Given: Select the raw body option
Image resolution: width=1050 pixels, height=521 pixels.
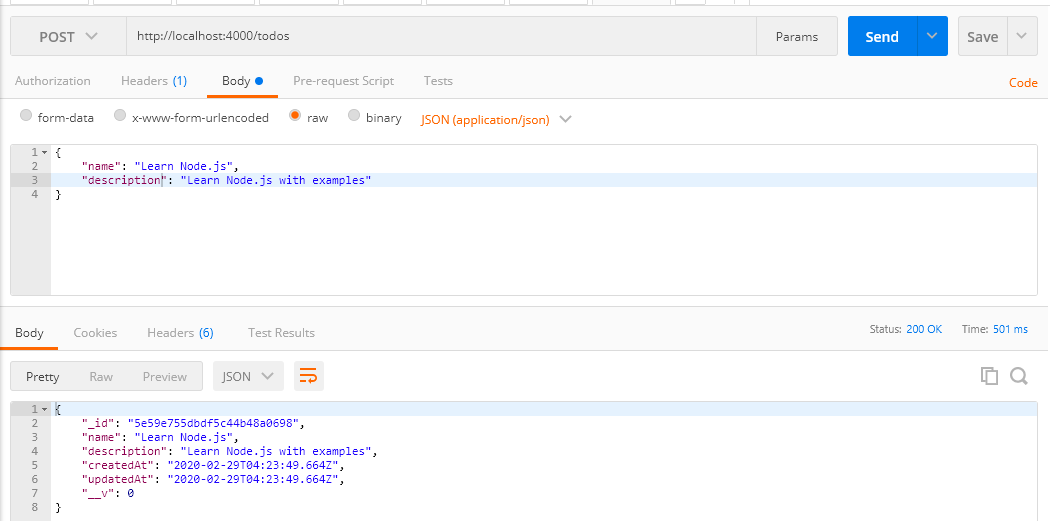Looking at the screenshot, I should pos(295,115).
